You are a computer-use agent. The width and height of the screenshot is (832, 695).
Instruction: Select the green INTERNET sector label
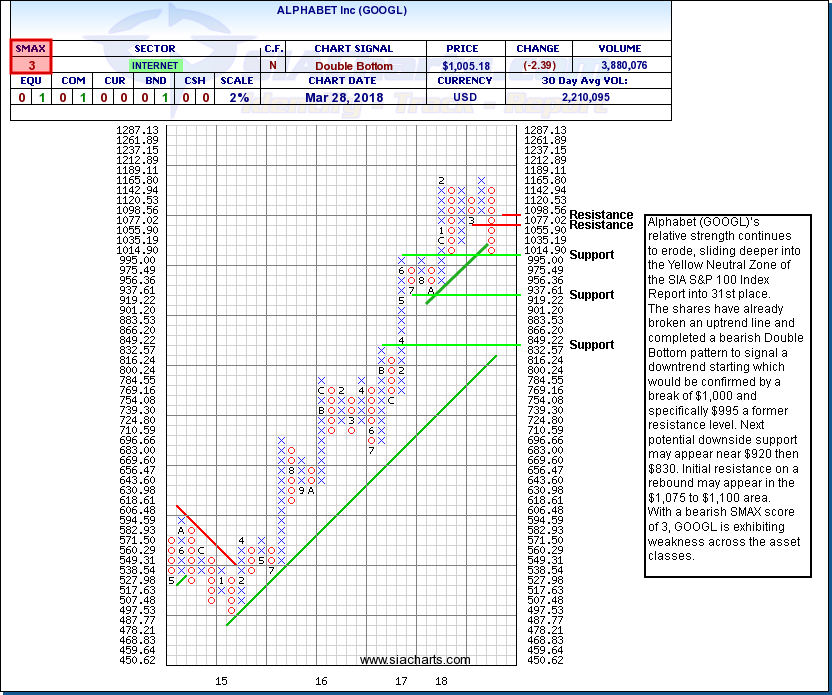[x=153, y=65]
